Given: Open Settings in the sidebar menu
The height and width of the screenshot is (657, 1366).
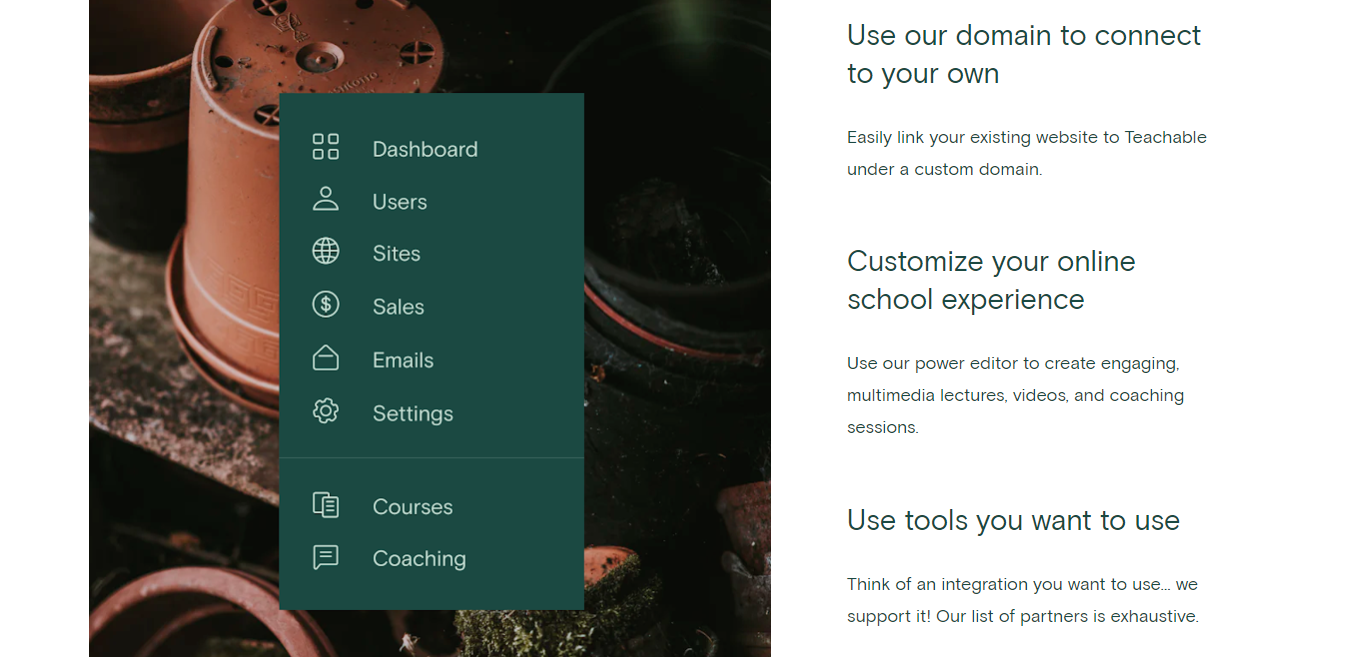Looking at the screenshot, I should (413, 414).
